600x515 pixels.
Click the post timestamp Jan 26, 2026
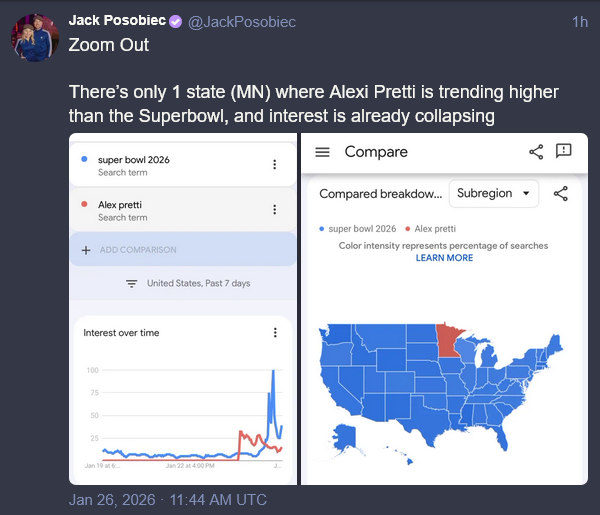tap(168, 499)
